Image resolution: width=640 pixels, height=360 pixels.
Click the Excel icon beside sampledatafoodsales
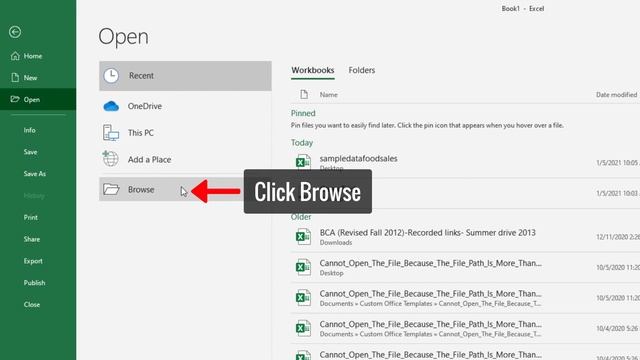pyautogui.click(x=303, y=162)
